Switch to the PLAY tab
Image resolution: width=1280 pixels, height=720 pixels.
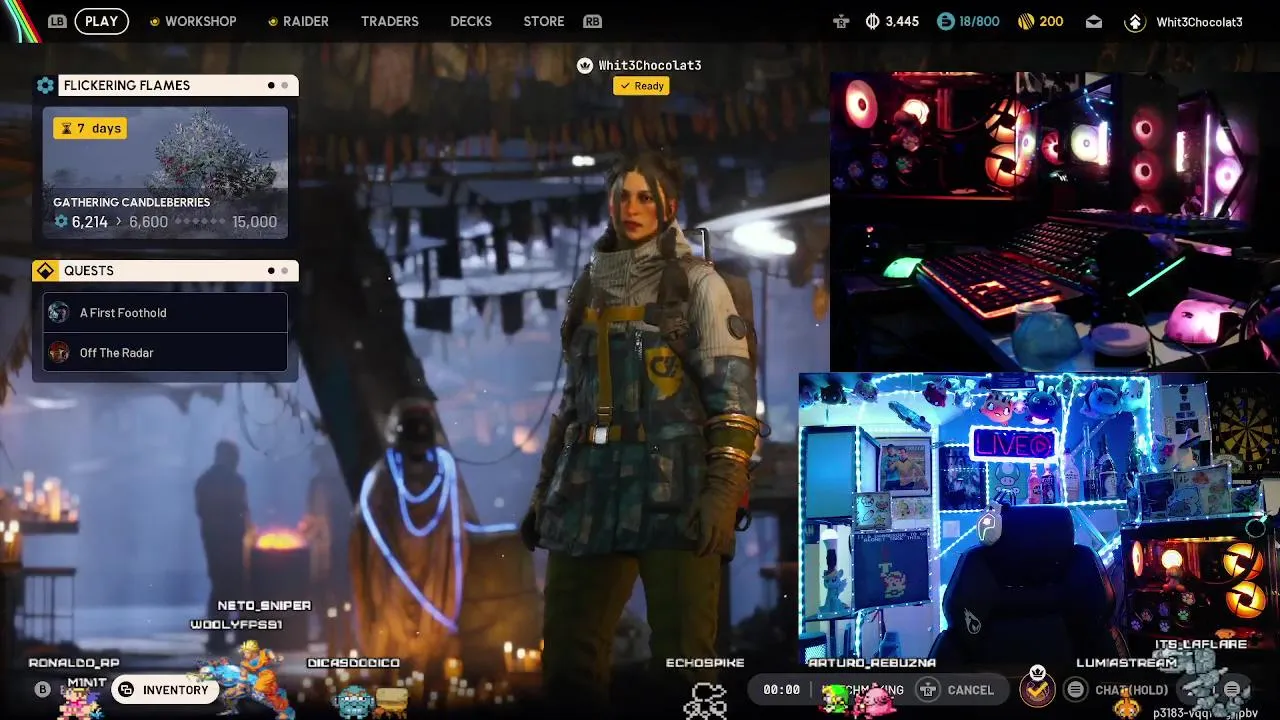tap(101, 21)
